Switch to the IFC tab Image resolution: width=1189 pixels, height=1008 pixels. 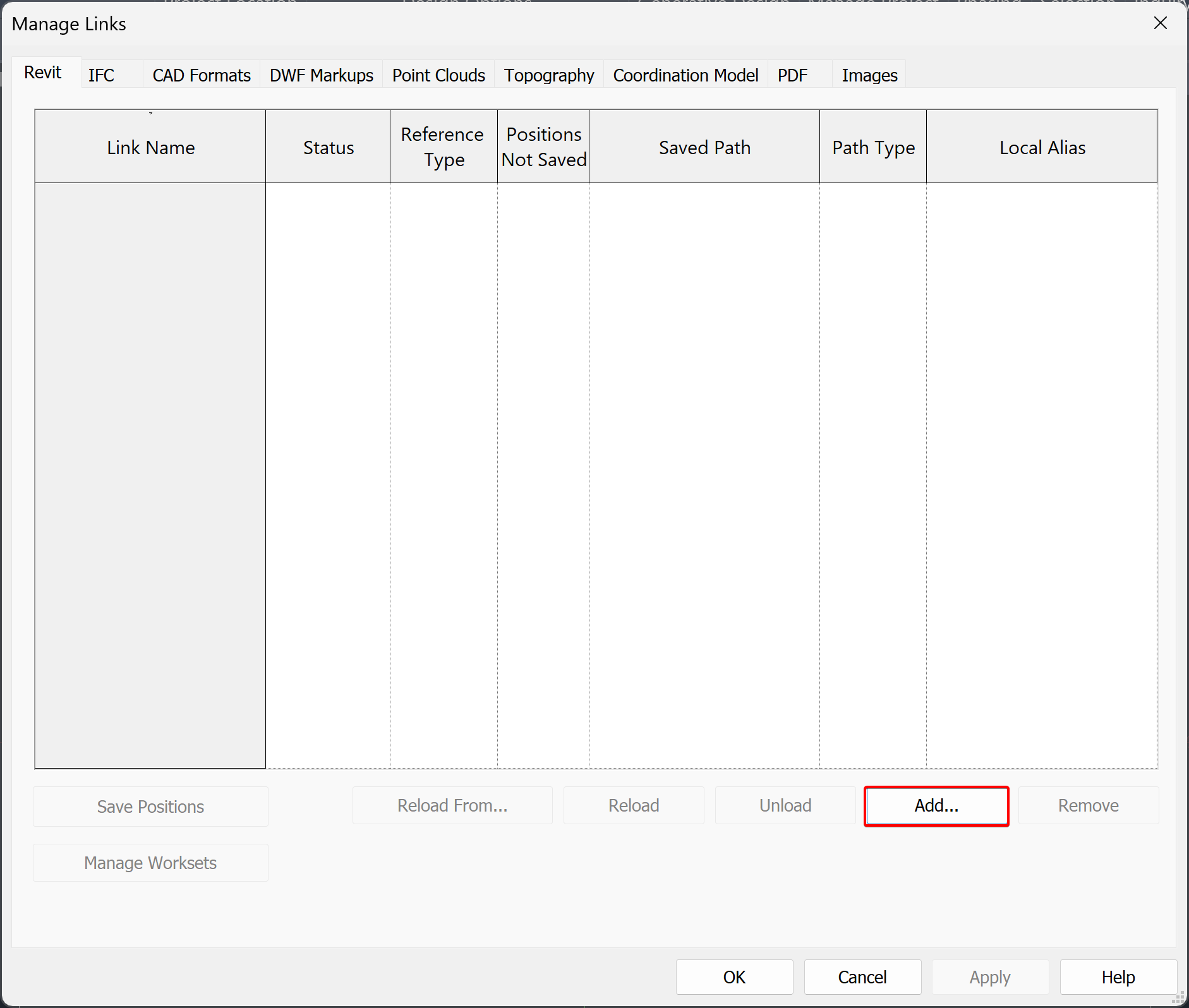(x=102, y=74)
